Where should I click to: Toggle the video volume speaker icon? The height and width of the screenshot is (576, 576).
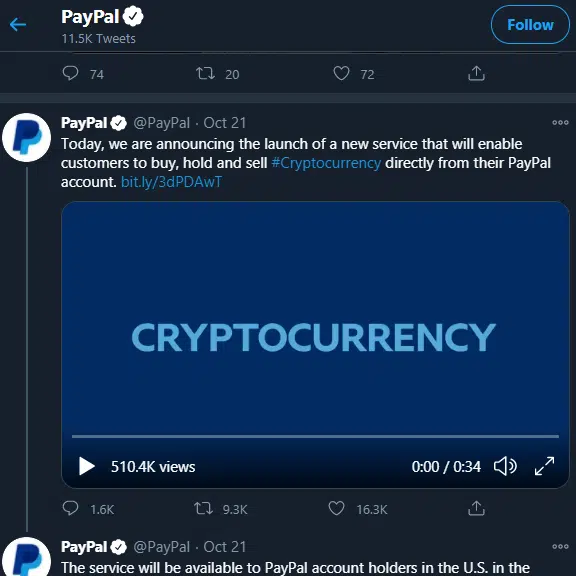[505, 466]
